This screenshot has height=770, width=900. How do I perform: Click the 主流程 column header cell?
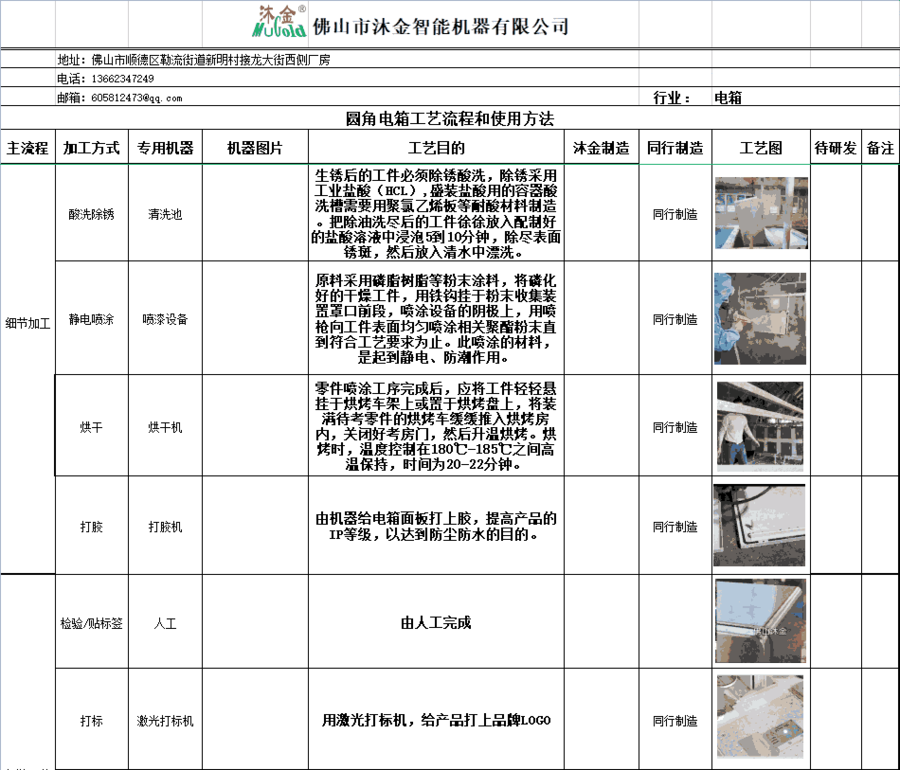point(27,148)
